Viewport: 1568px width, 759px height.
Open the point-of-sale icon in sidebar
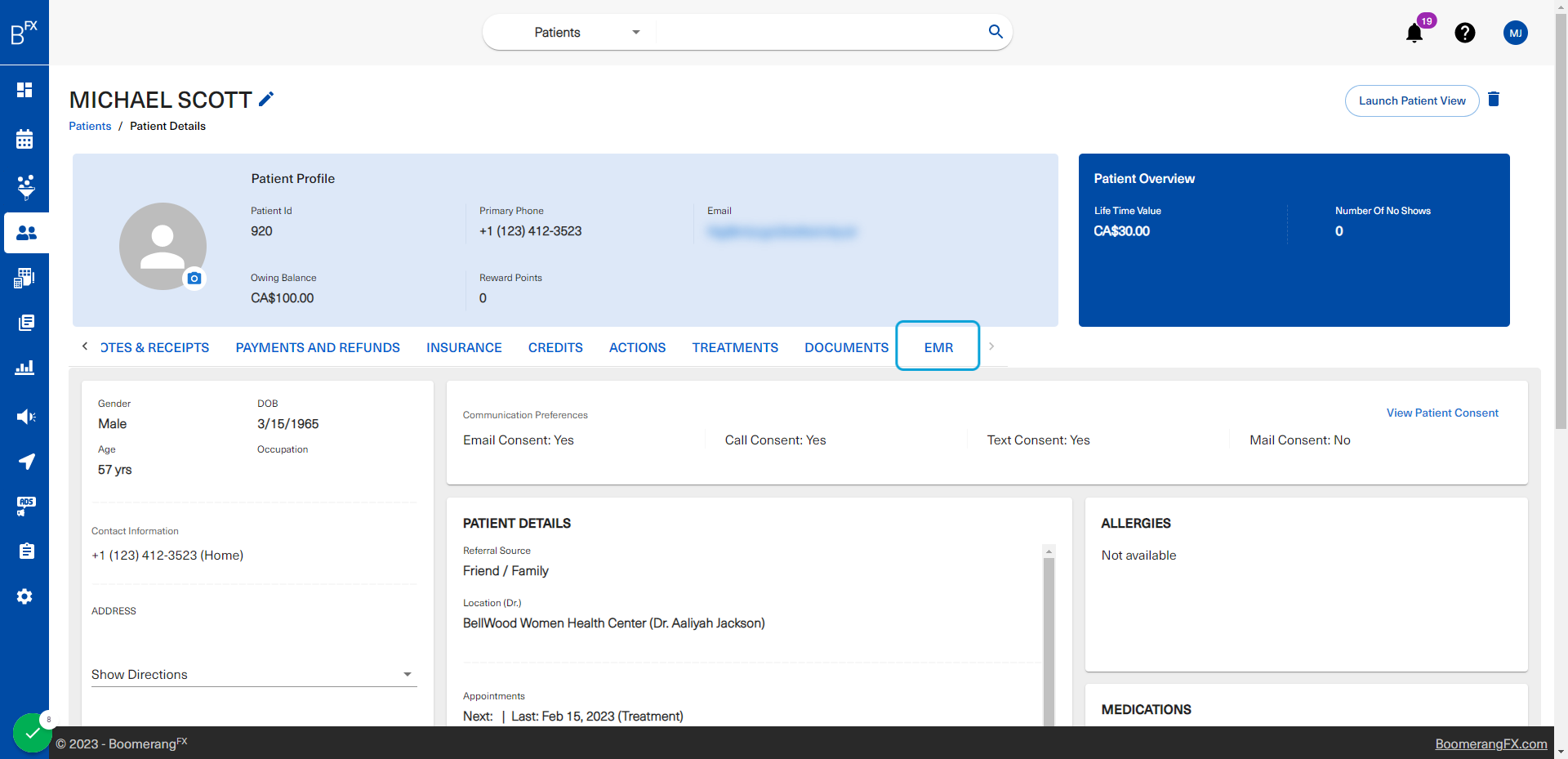[24, 278]
